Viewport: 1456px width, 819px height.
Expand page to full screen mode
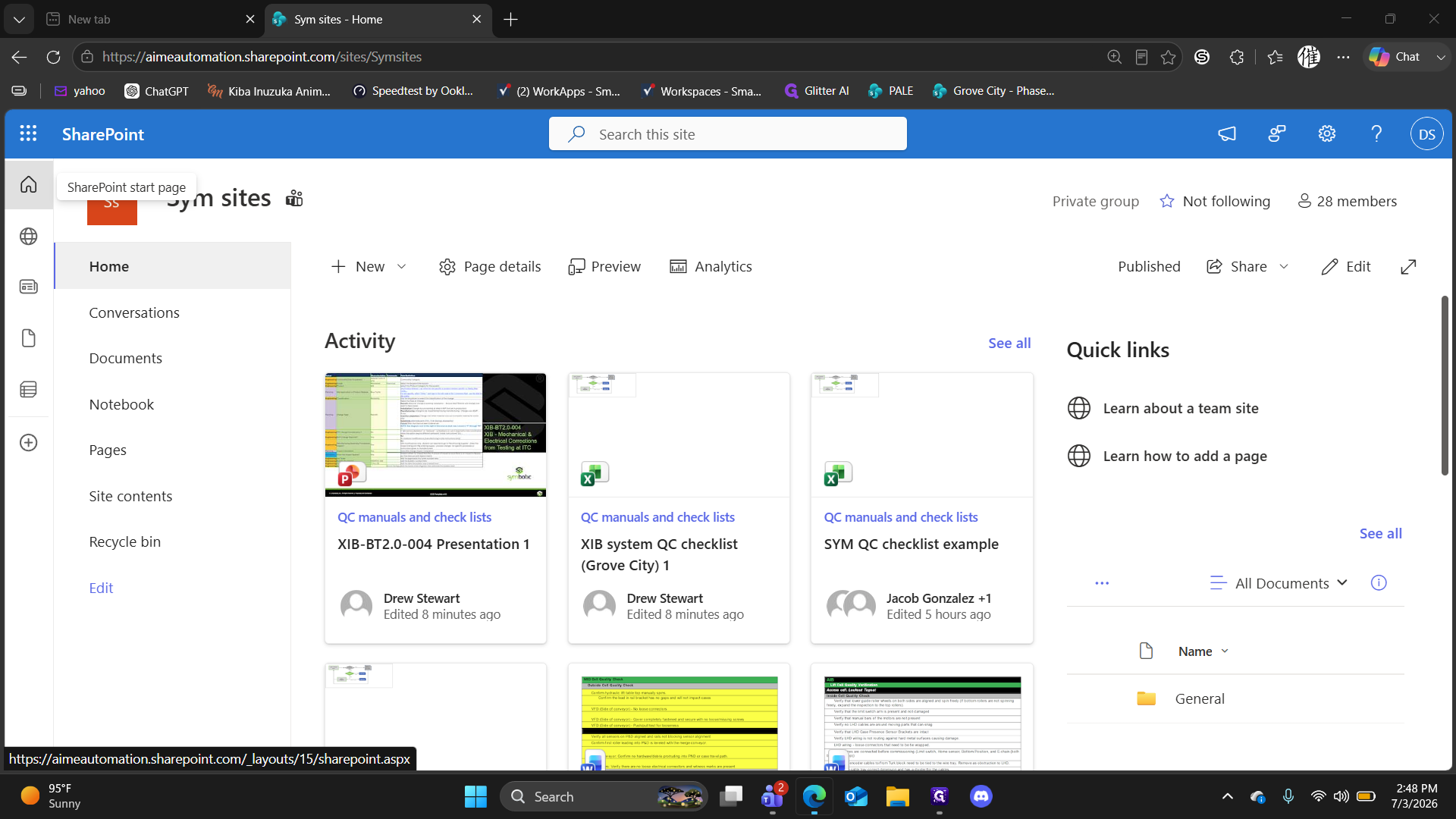point(1408,267)
